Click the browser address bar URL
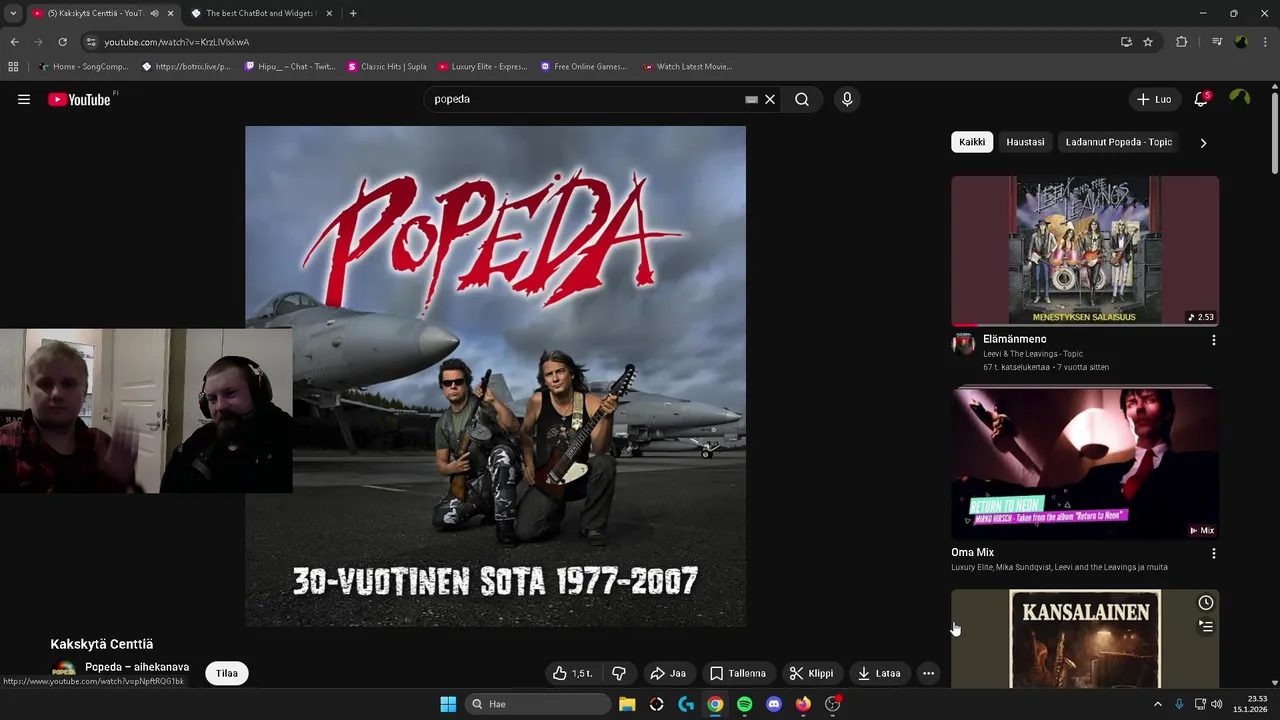This screenshot has height=720, width=1280. (177, 42)
